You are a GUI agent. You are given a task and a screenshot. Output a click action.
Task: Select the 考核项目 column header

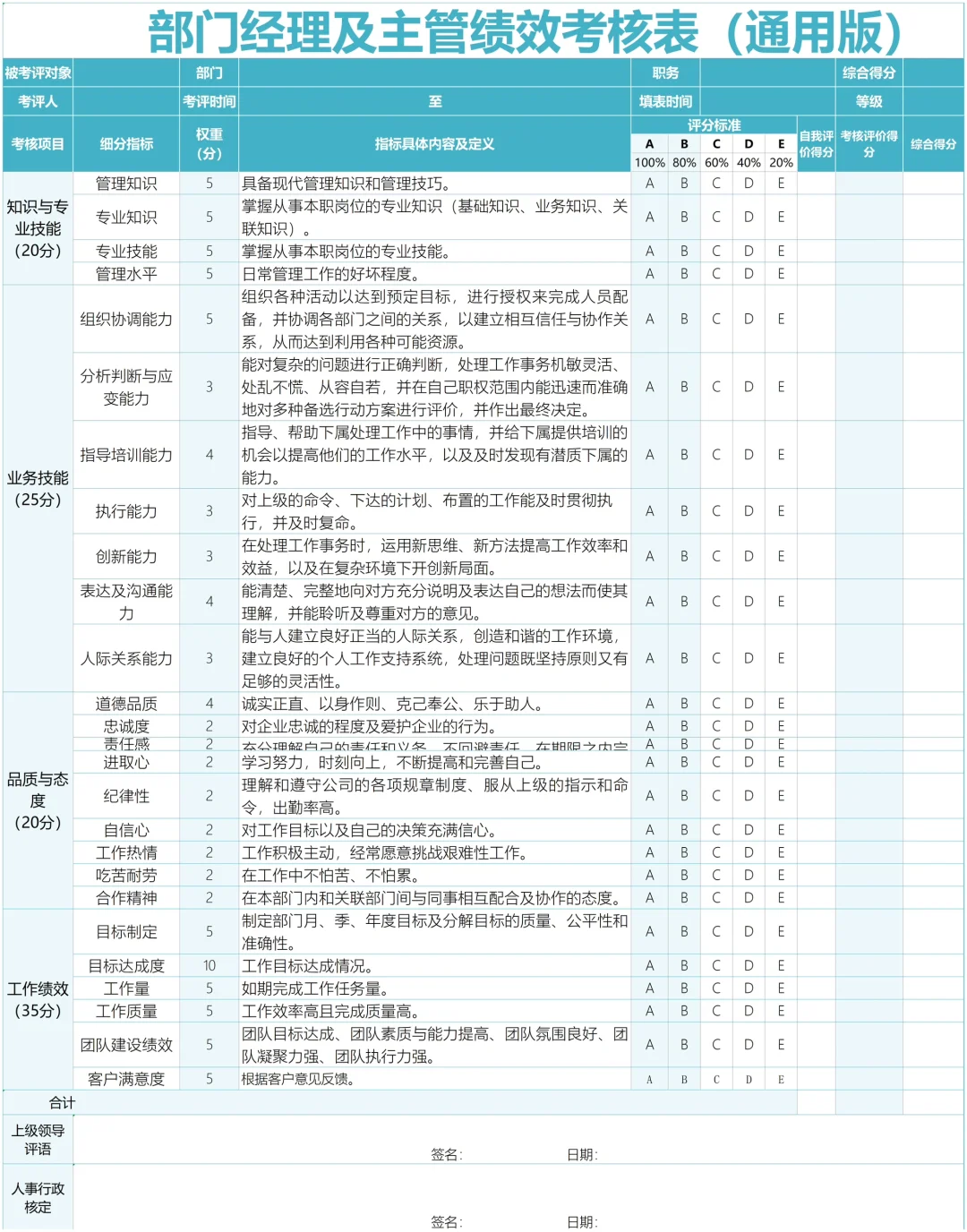click(x=38, y=143)
